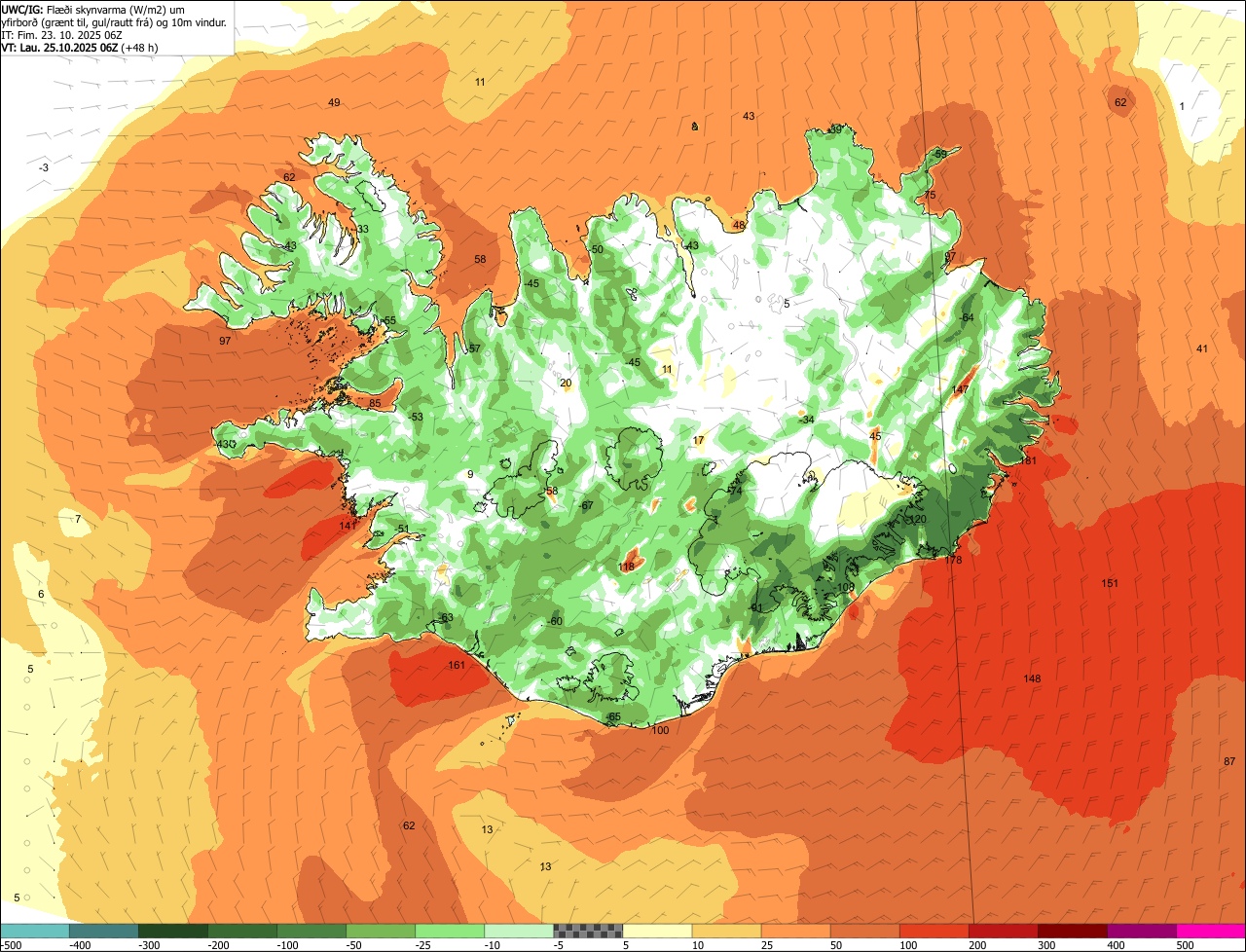This screenshot has width=1246, height=952.
Task: Click the value -34 in the eastern interior
Action: pyautogui.click(x=806, y=420)
